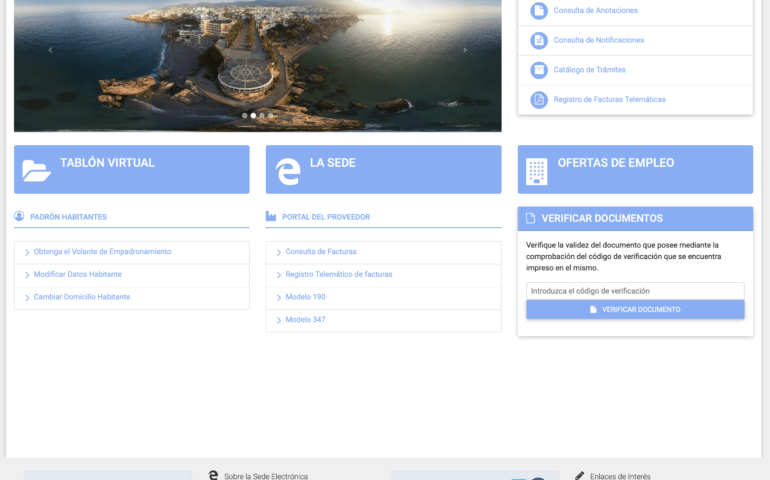This screenshot has width=770, height=480.
Task: Focus the código de verificación input field
Action: (x=635, y=291)
